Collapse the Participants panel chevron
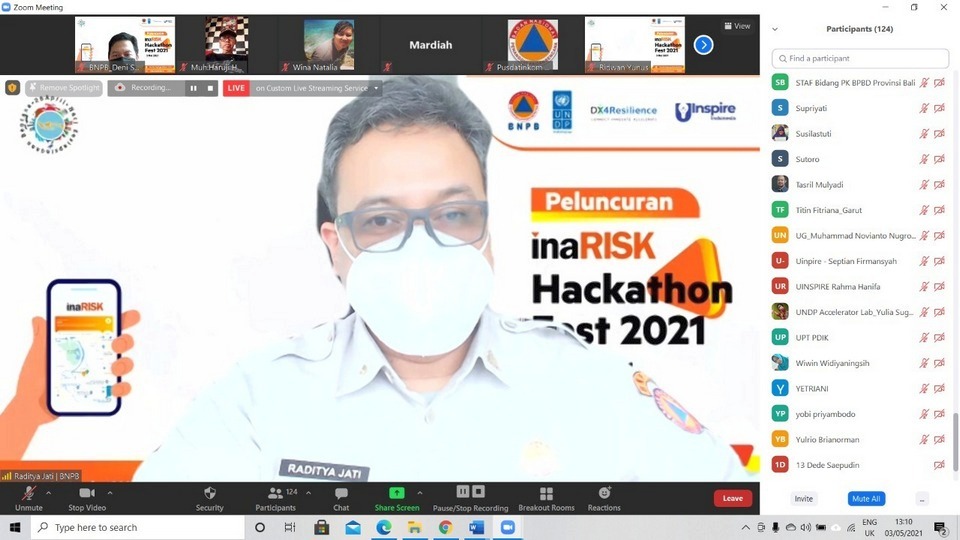 pos(775,29)
